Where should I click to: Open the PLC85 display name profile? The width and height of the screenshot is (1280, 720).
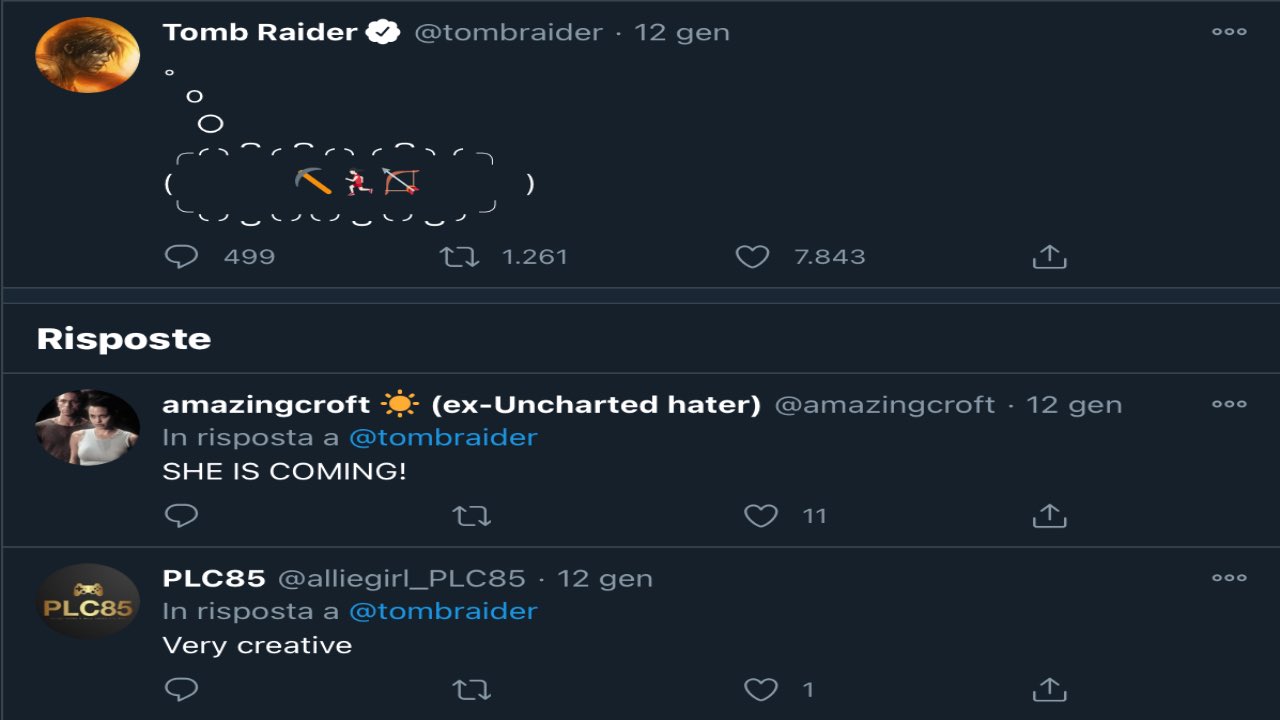click(x=213, y=578)
